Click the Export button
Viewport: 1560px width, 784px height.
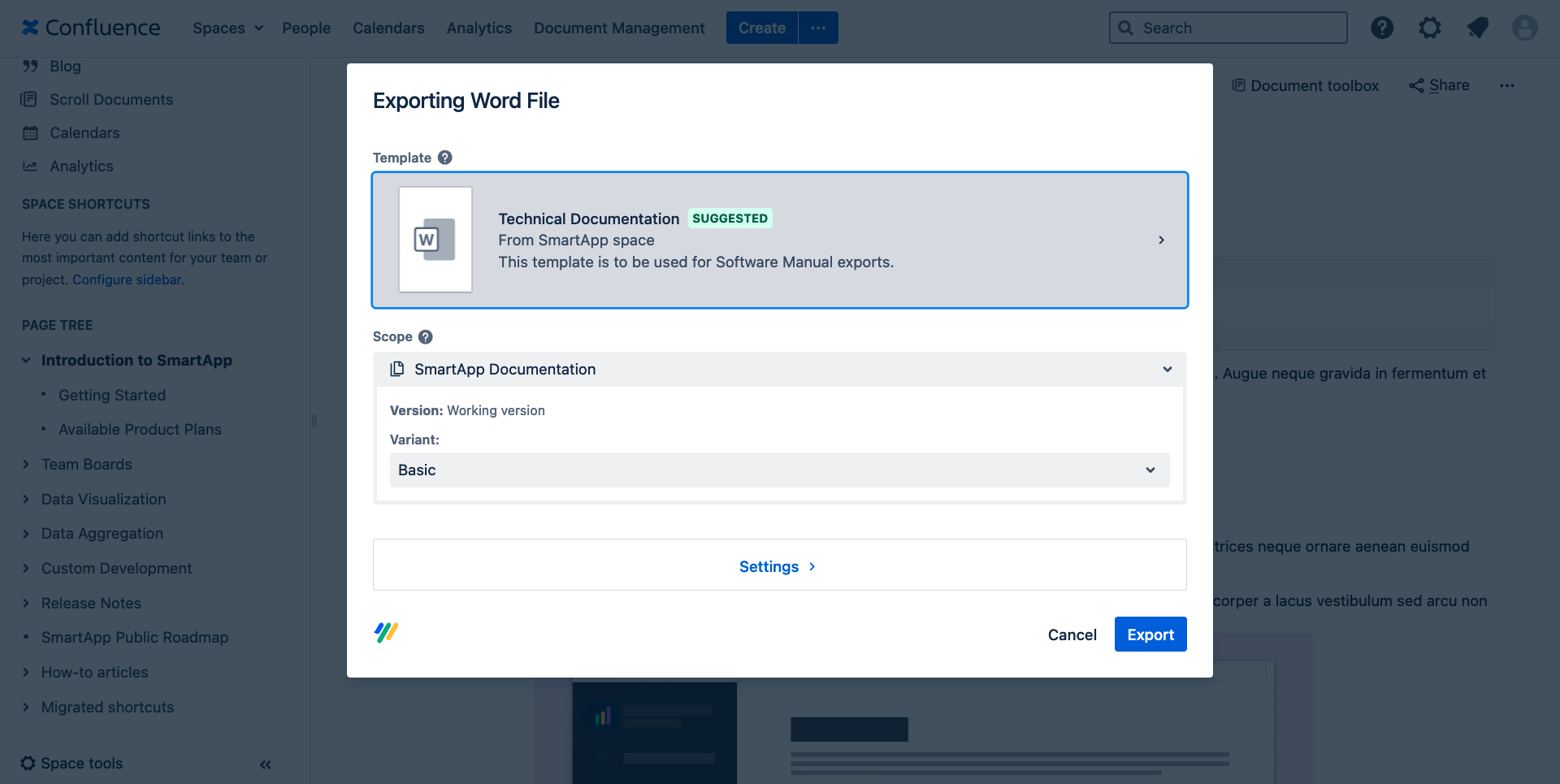1150,635
